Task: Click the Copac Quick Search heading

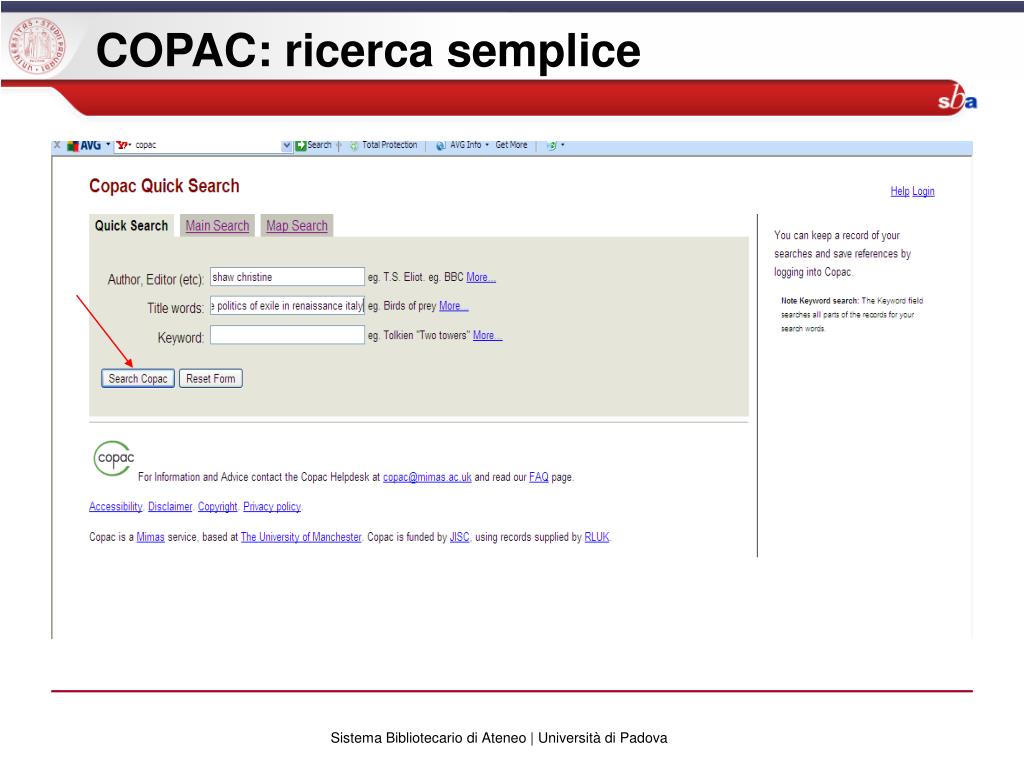Action: pos(164,186)
